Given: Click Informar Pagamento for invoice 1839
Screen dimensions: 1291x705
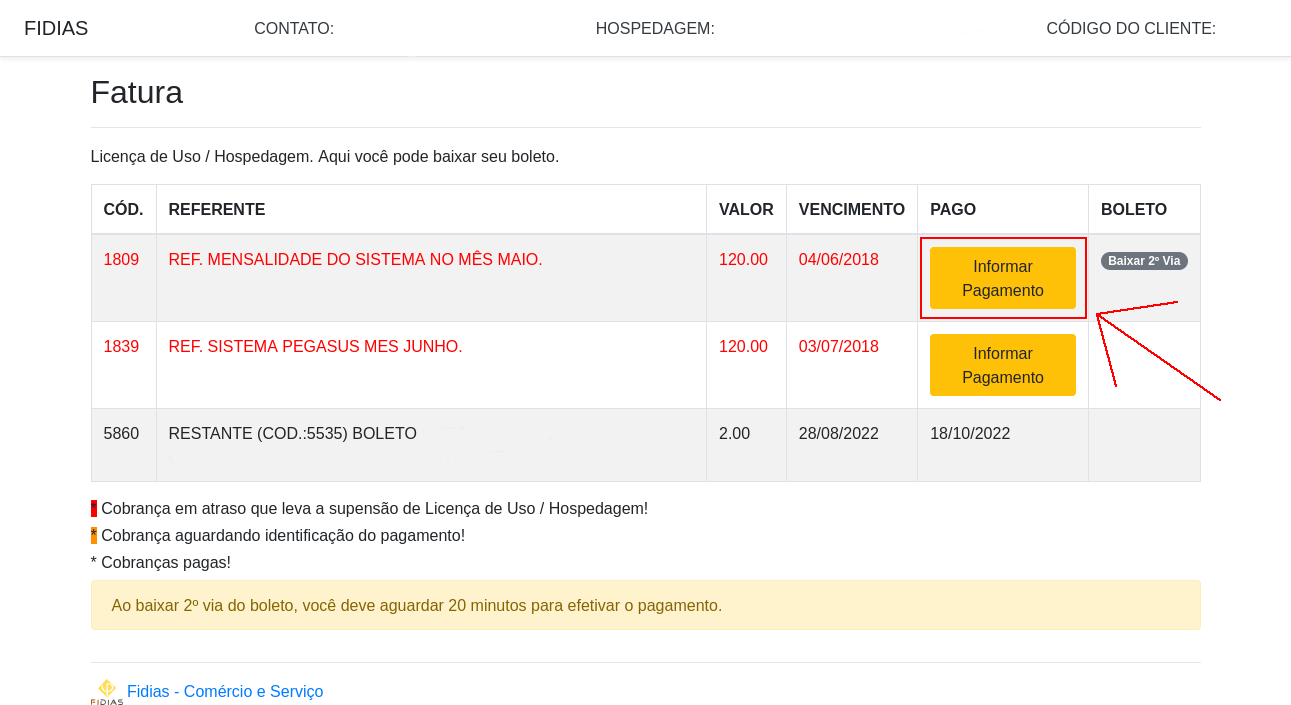Looking at the screenshot, I should click(1002, 364).
